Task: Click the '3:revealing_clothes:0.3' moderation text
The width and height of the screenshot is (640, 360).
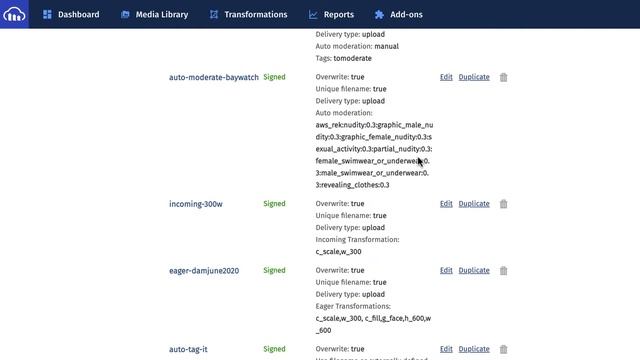Action: [x=352, y=185]
